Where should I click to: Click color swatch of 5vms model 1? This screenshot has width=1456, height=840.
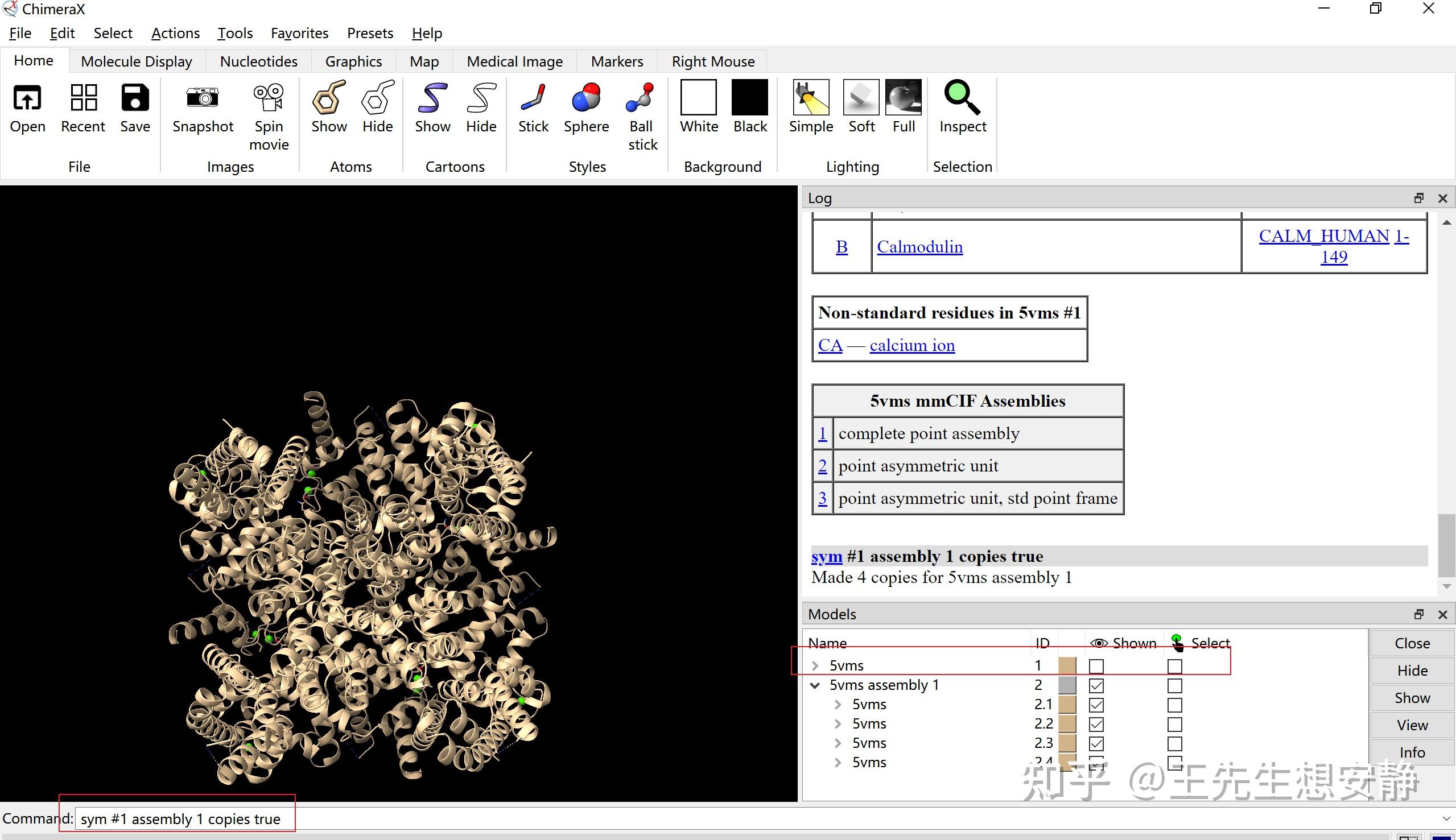[1067, 666]
